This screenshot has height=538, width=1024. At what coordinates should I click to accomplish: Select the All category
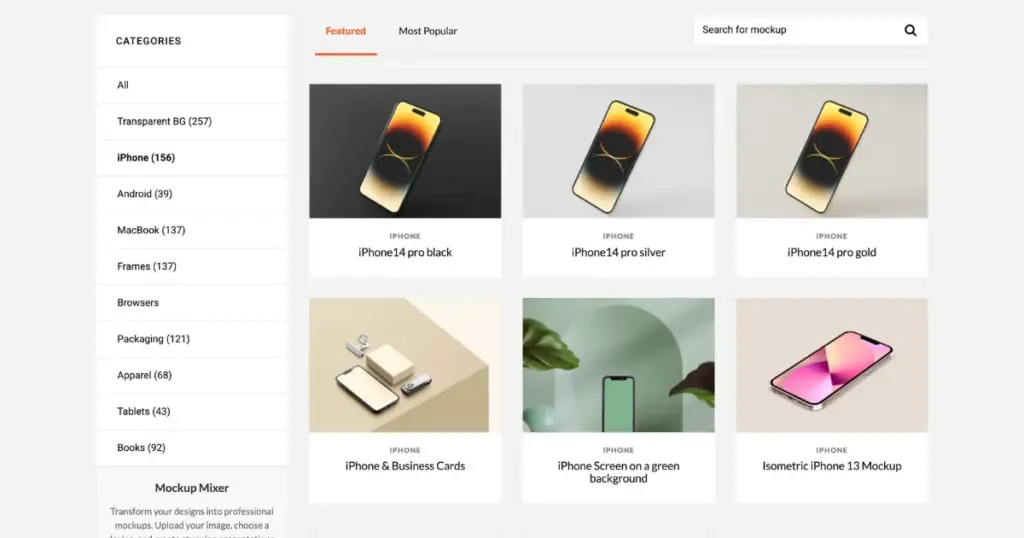[192, 85]
